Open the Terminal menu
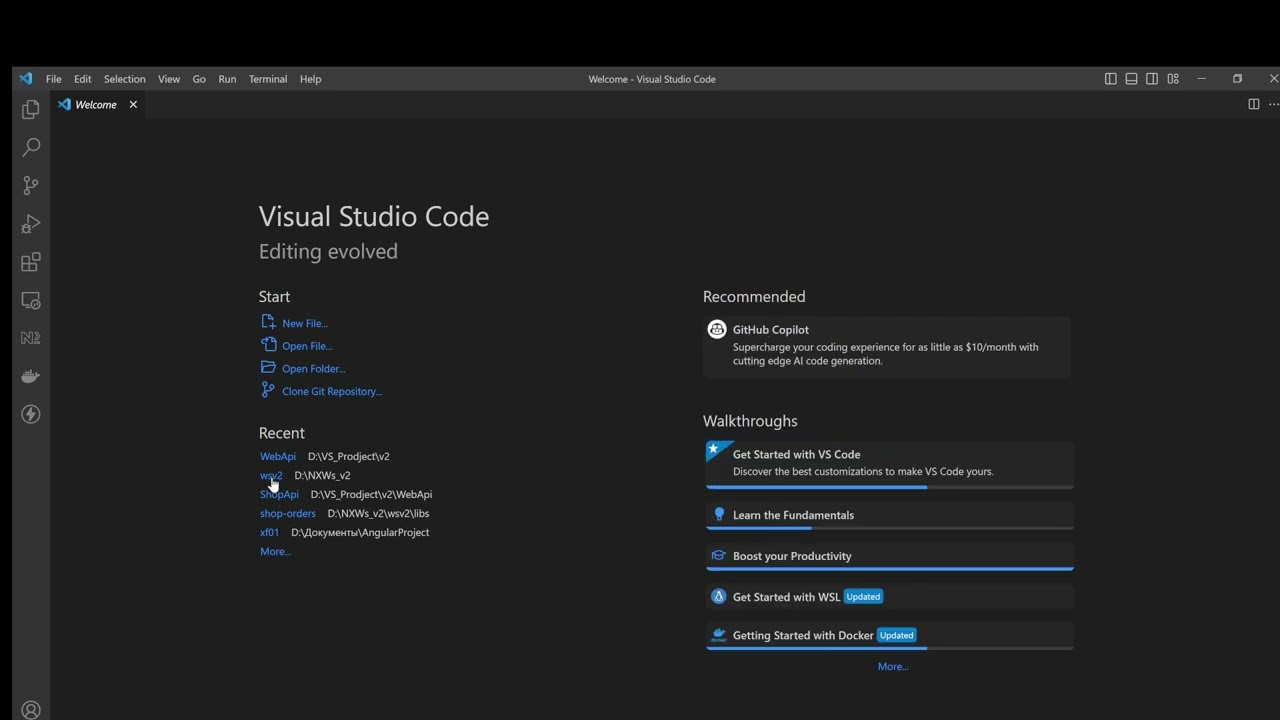The image size is (1280, 720). [x=268, y=79]
